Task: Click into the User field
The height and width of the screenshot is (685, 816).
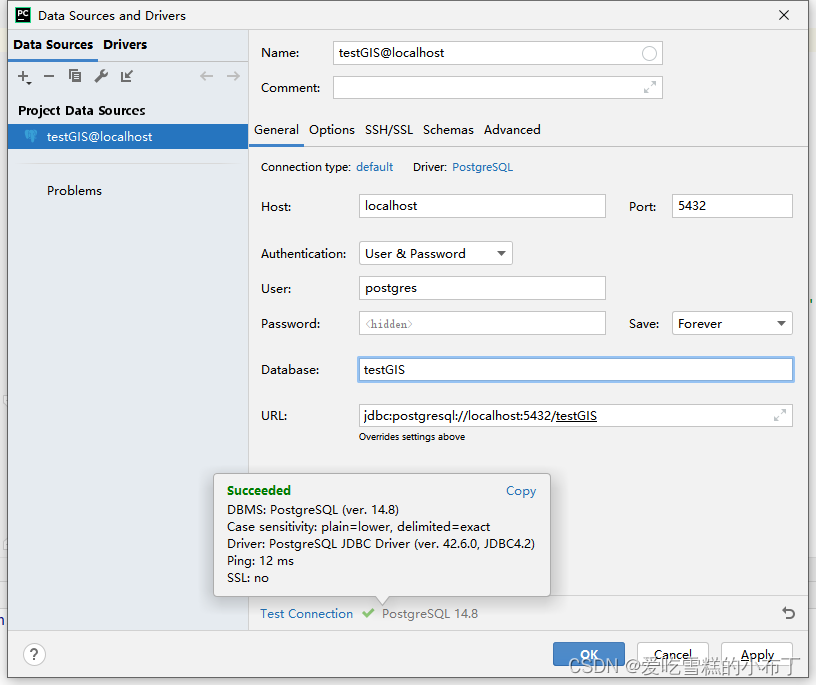Action: point(482,288)
